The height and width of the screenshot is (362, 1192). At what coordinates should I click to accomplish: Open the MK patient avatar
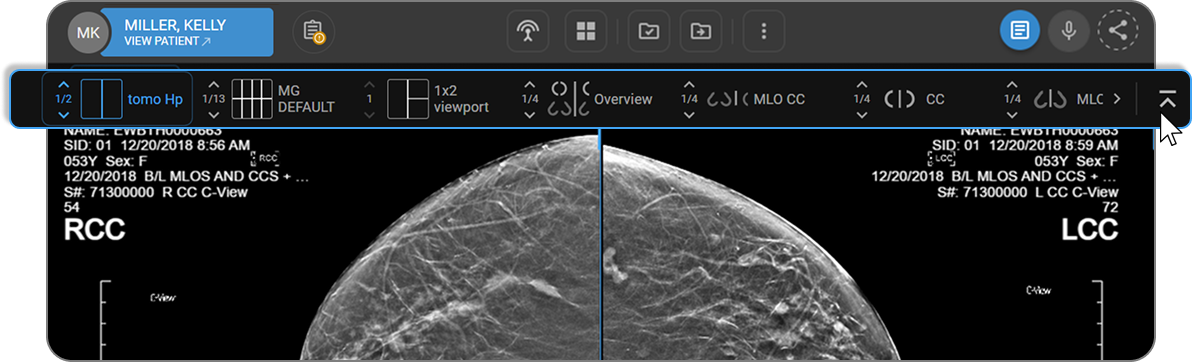point(88,33)
